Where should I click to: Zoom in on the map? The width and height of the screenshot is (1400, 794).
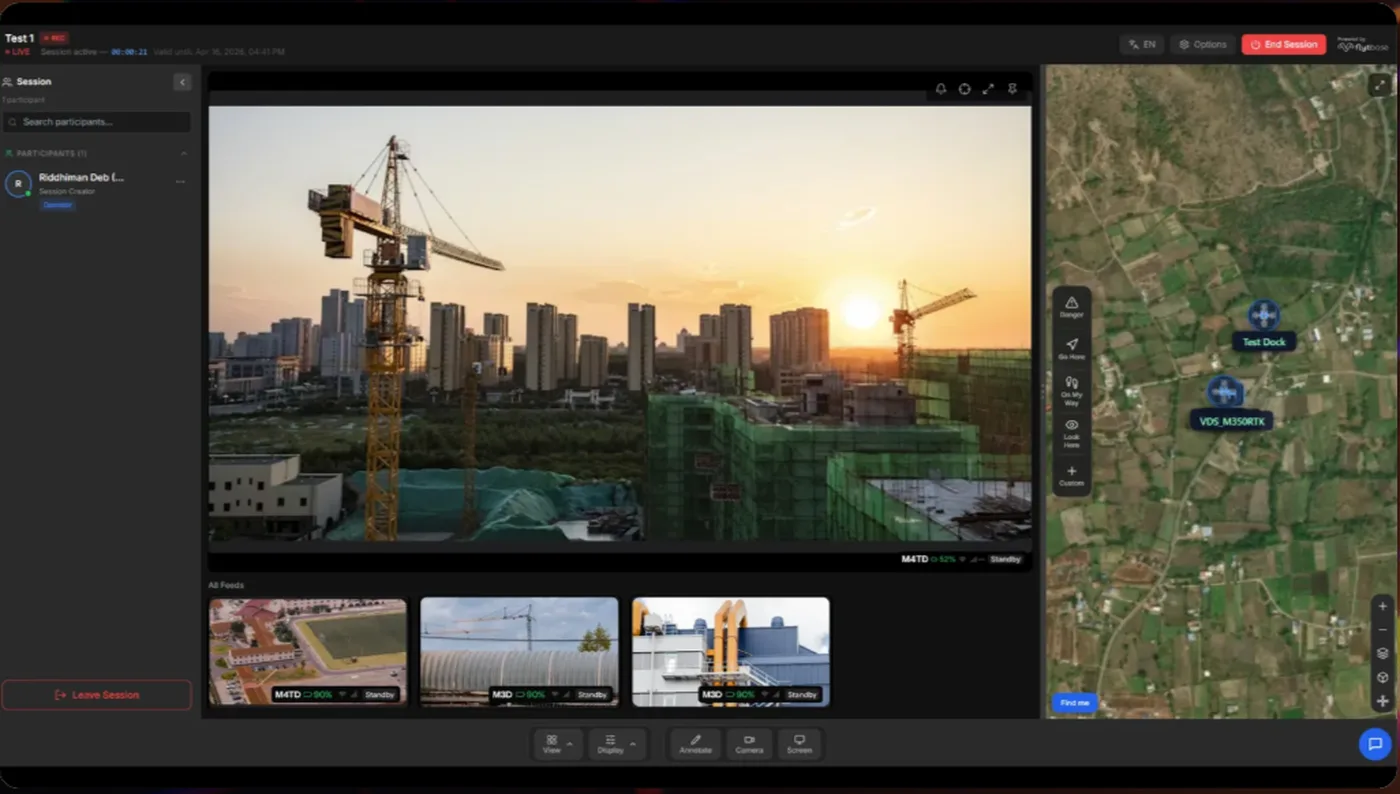(x=1383, y=606)
